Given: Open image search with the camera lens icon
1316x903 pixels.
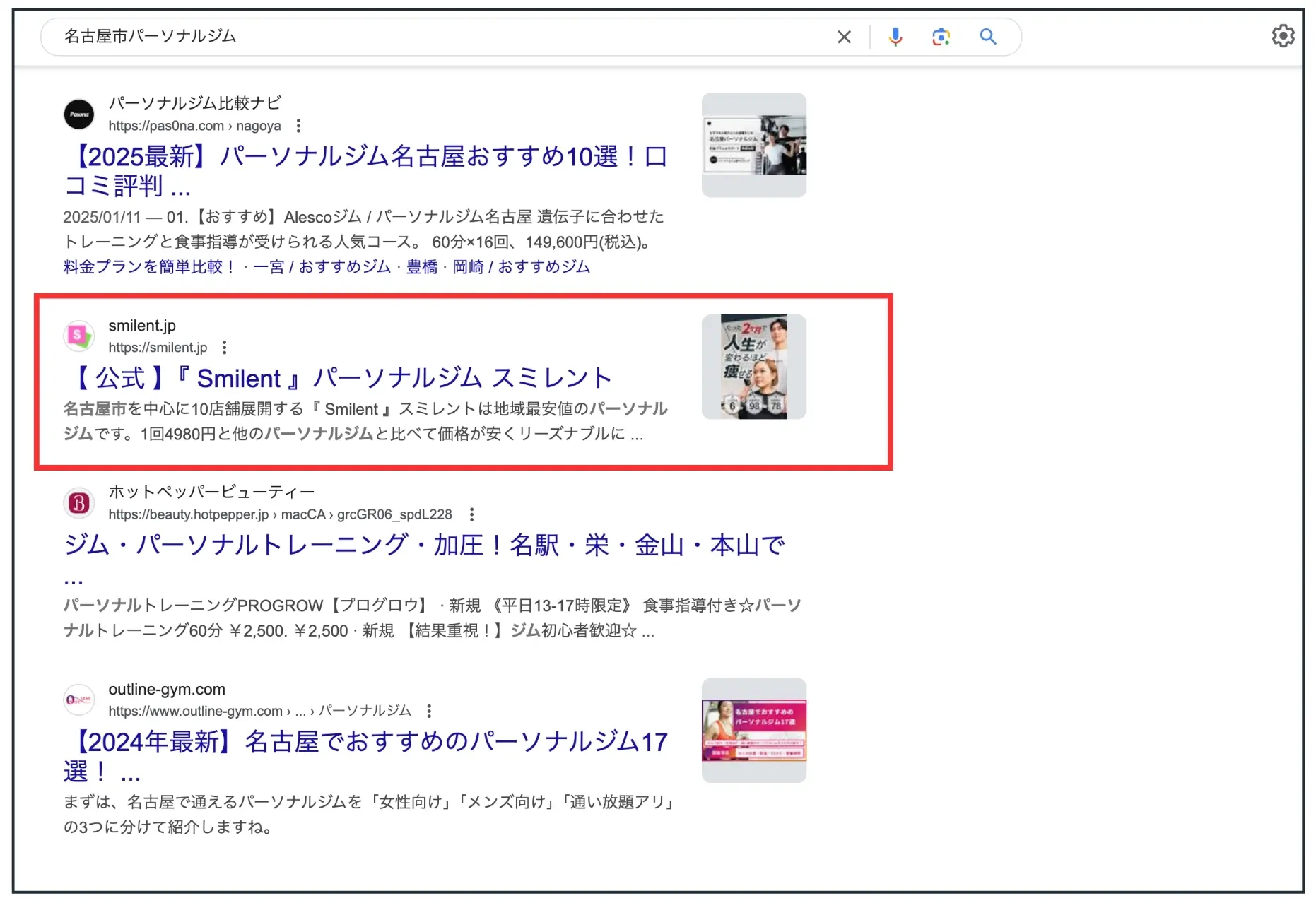Looking at the screenshot, I should (x=941, y=37).
